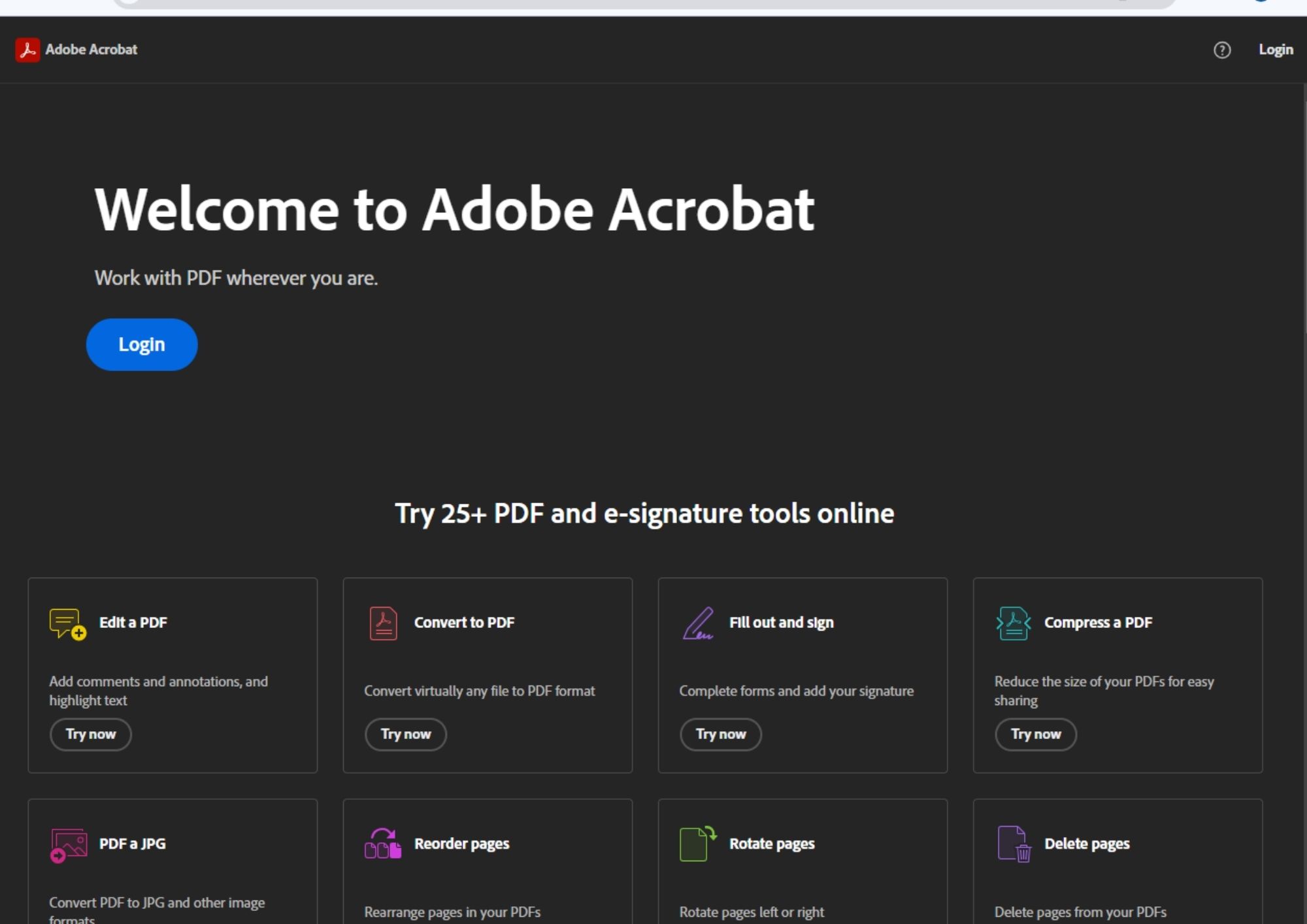Click 'Try 25+ PDF and e-signature tools online' heading
Viewport: 1307px width, 924px height.
[644, 514]
